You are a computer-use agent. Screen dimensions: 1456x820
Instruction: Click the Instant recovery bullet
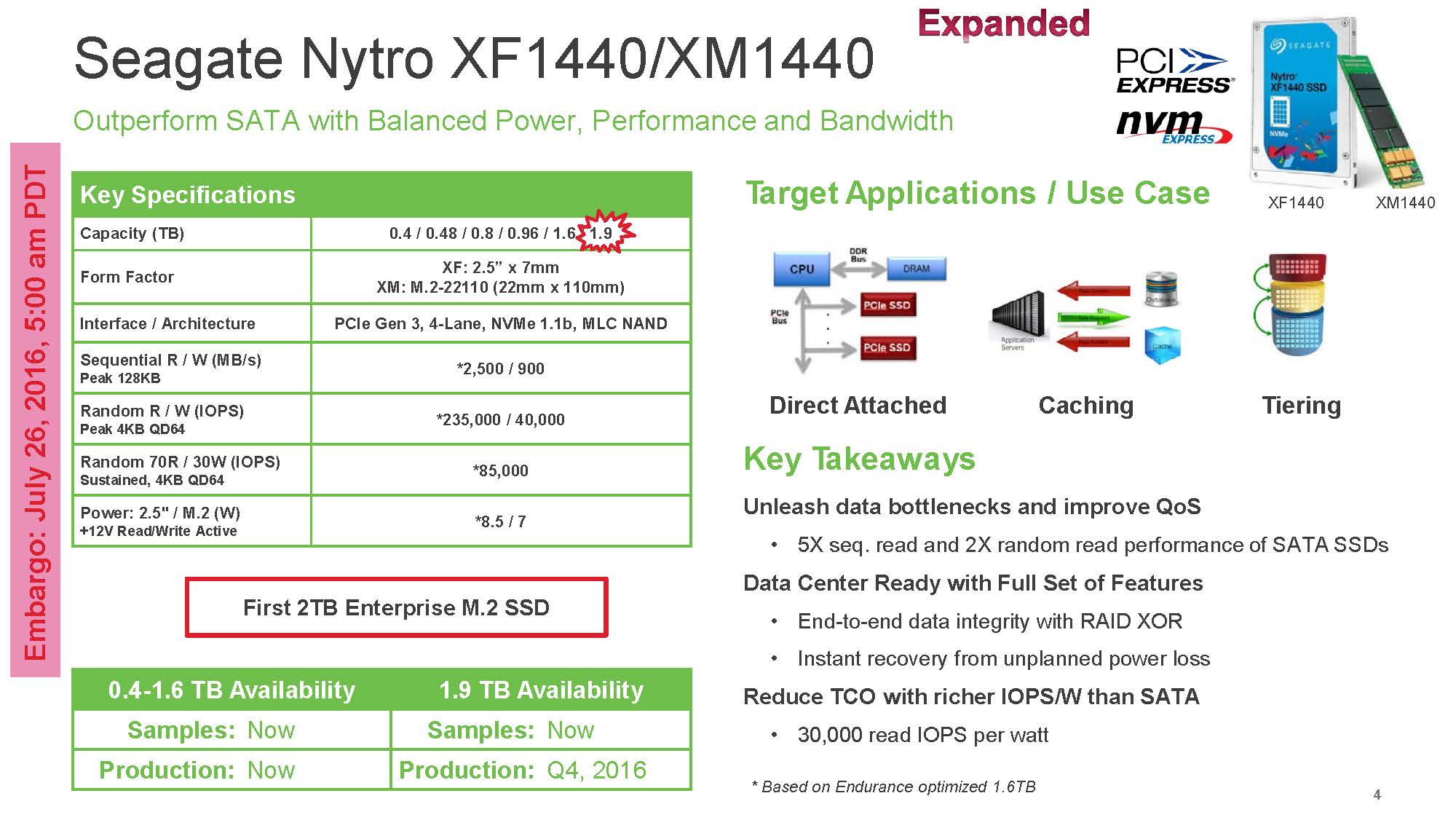(1003, 659)
